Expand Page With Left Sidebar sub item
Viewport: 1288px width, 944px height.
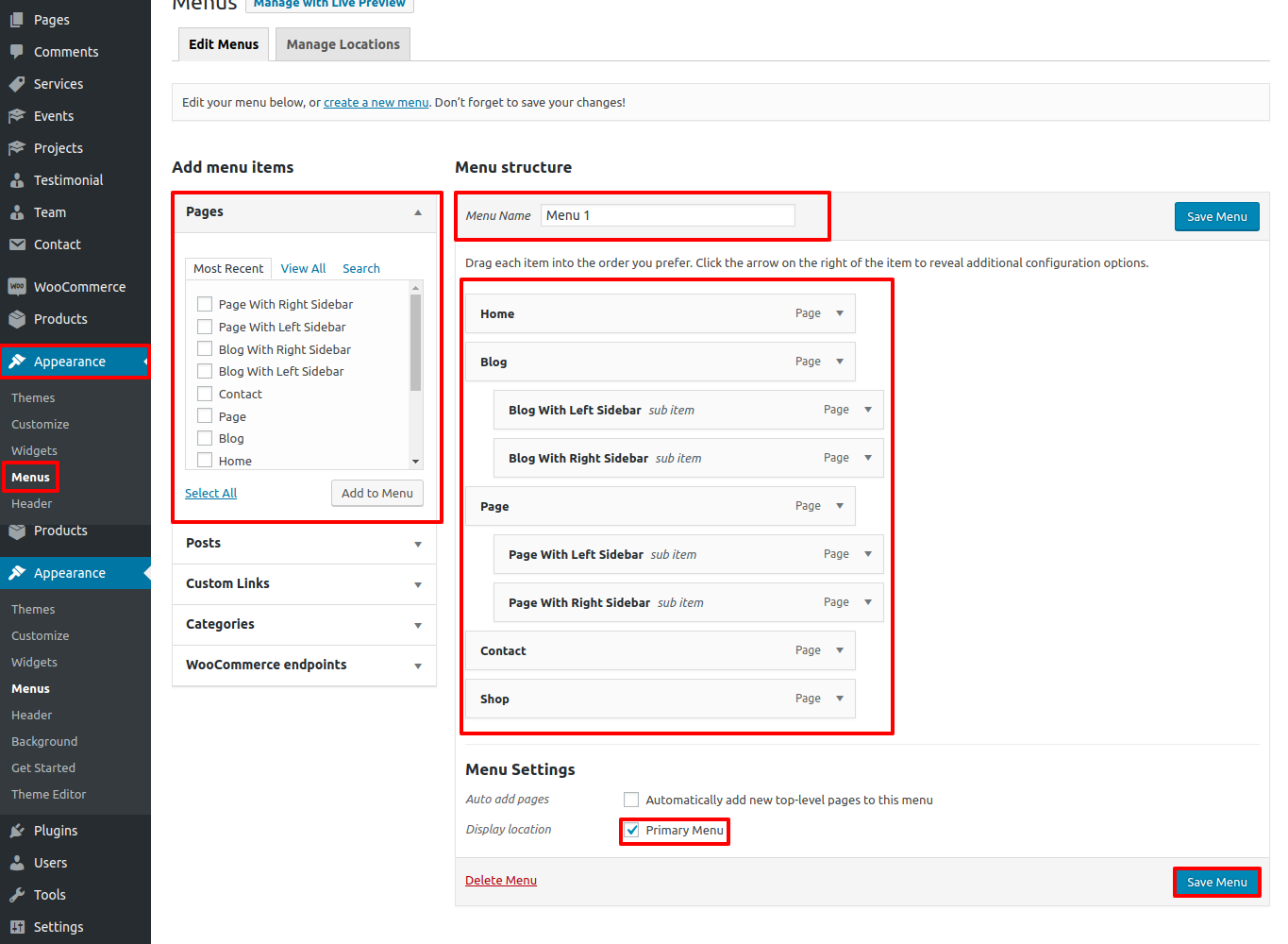tap(868, 554)
